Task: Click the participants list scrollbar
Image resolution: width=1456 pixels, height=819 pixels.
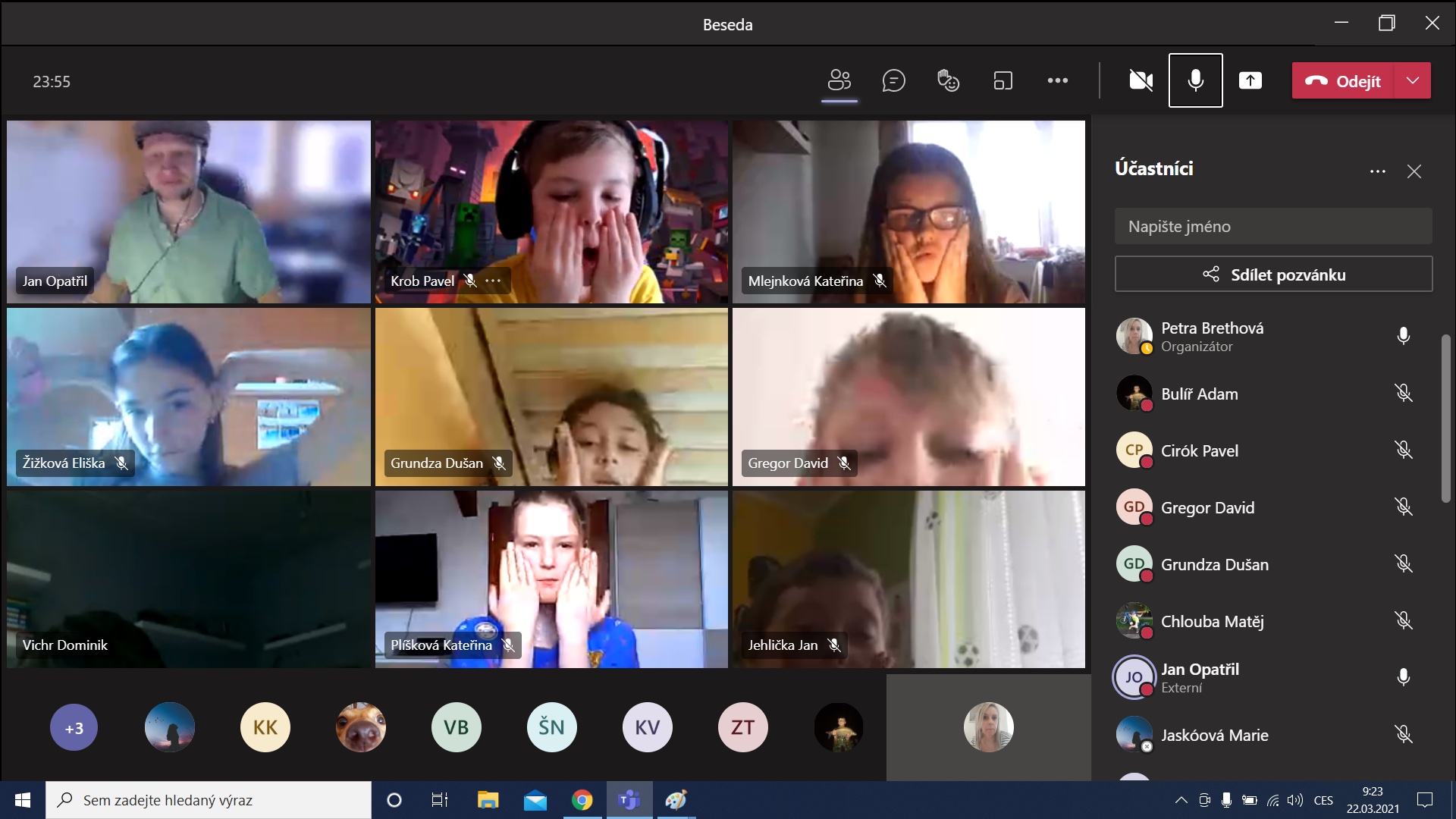Action: [1445, 417]
